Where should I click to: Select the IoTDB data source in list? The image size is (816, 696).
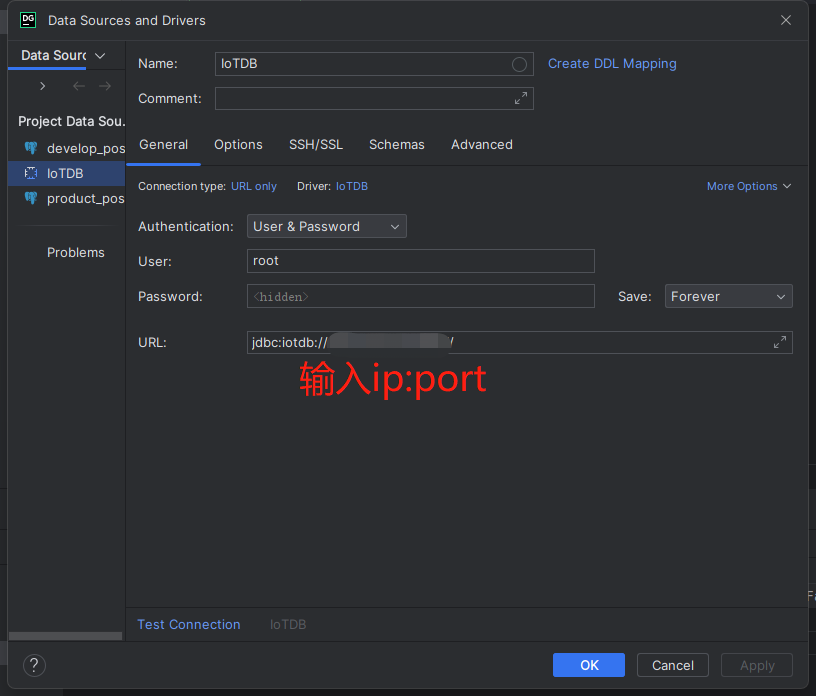point(67,173)
